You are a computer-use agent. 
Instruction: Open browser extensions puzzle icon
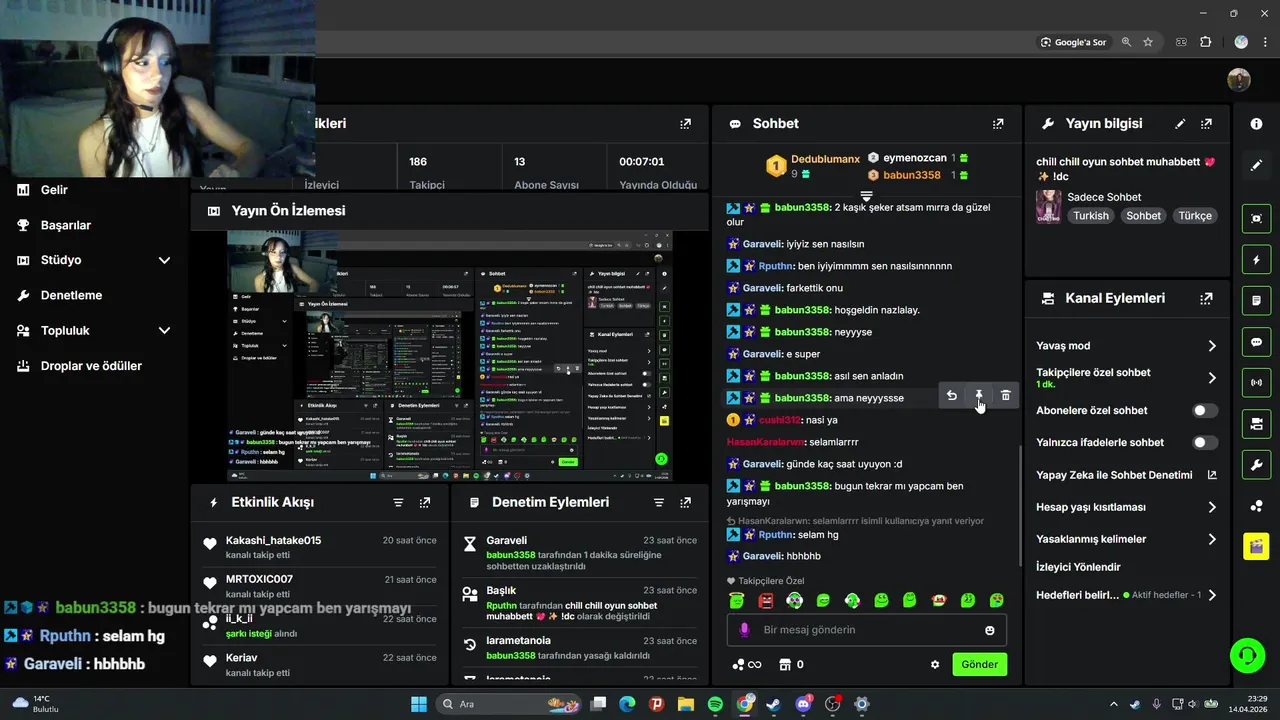pos(1205,42)
